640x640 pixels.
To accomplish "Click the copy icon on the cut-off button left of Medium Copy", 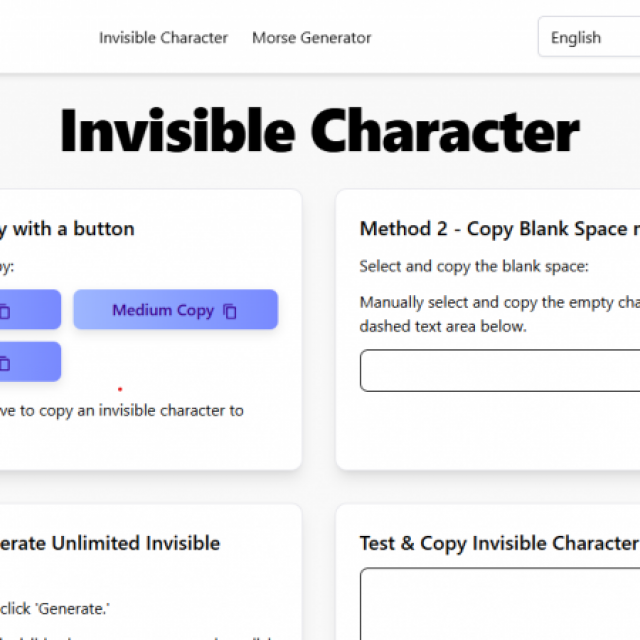I will point(4,311).
